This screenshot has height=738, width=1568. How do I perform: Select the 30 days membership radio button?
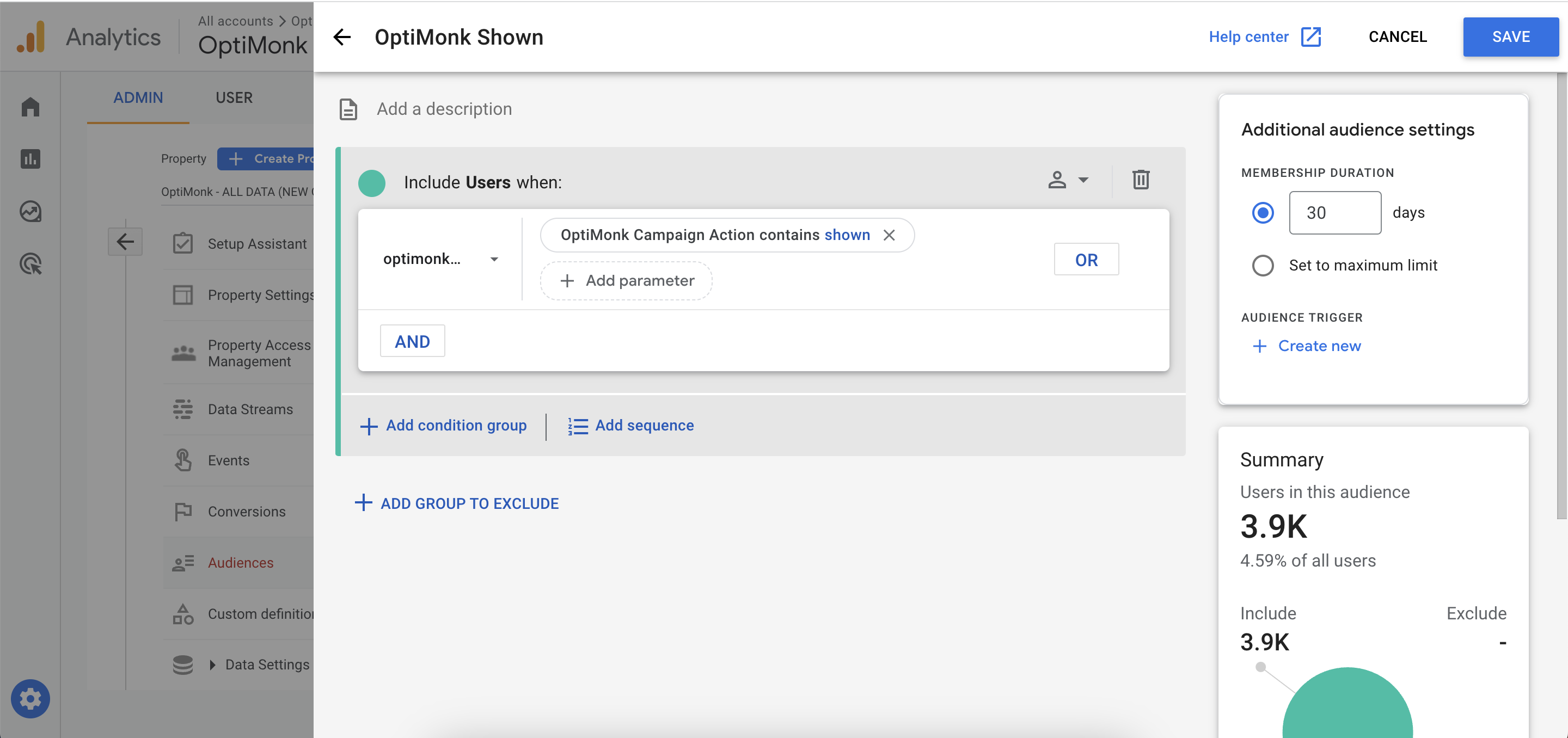point(1263,213)
